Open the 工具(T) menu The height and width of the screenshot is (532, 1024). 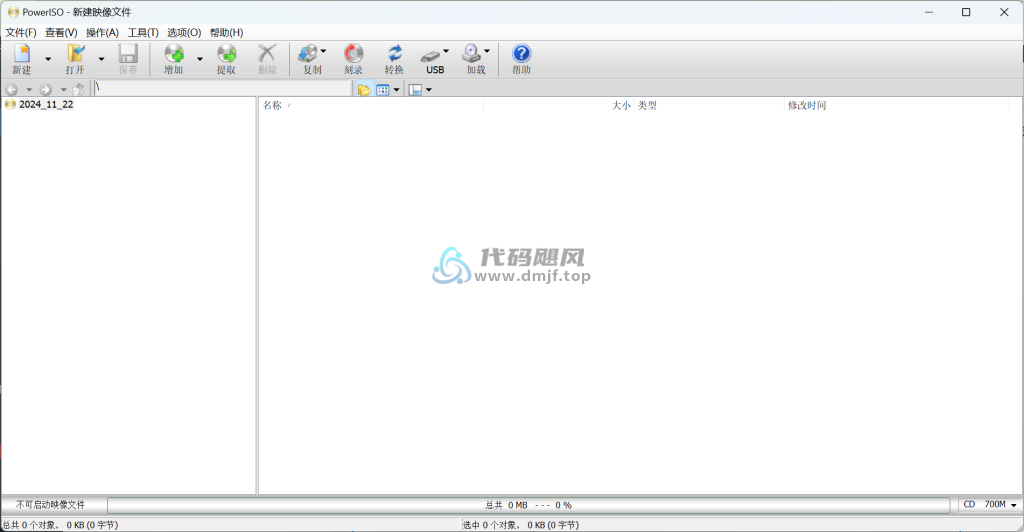point(143,33)
